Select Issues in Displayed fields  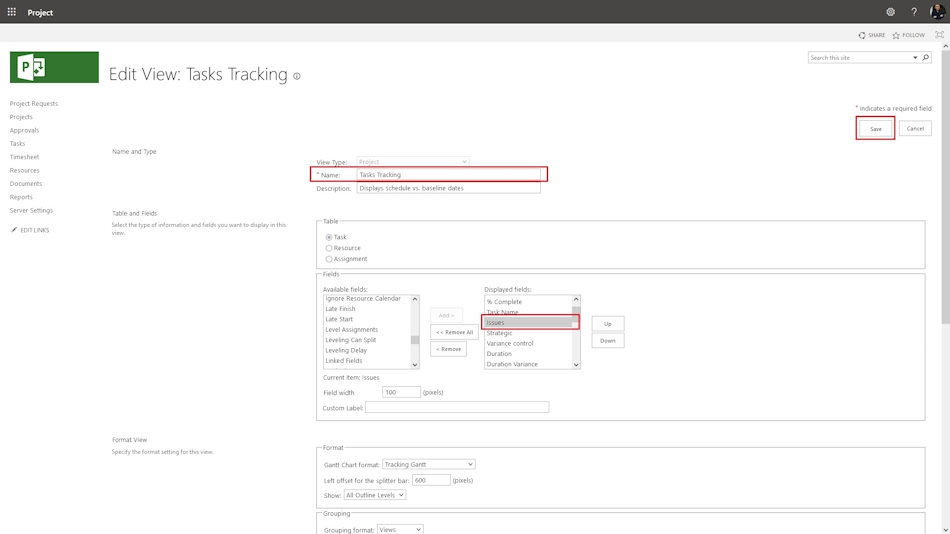[528, 322]
